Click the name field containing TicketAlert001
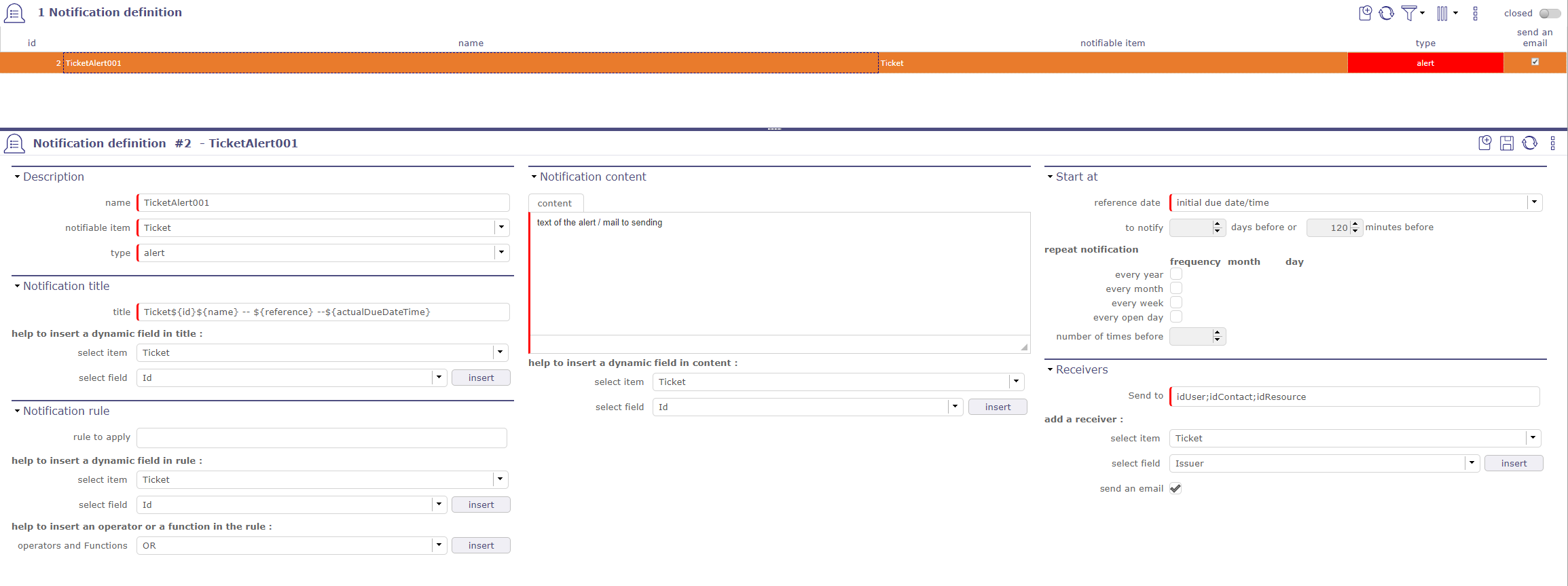This screenshot has height=586, width=1568. pos(323,202)
